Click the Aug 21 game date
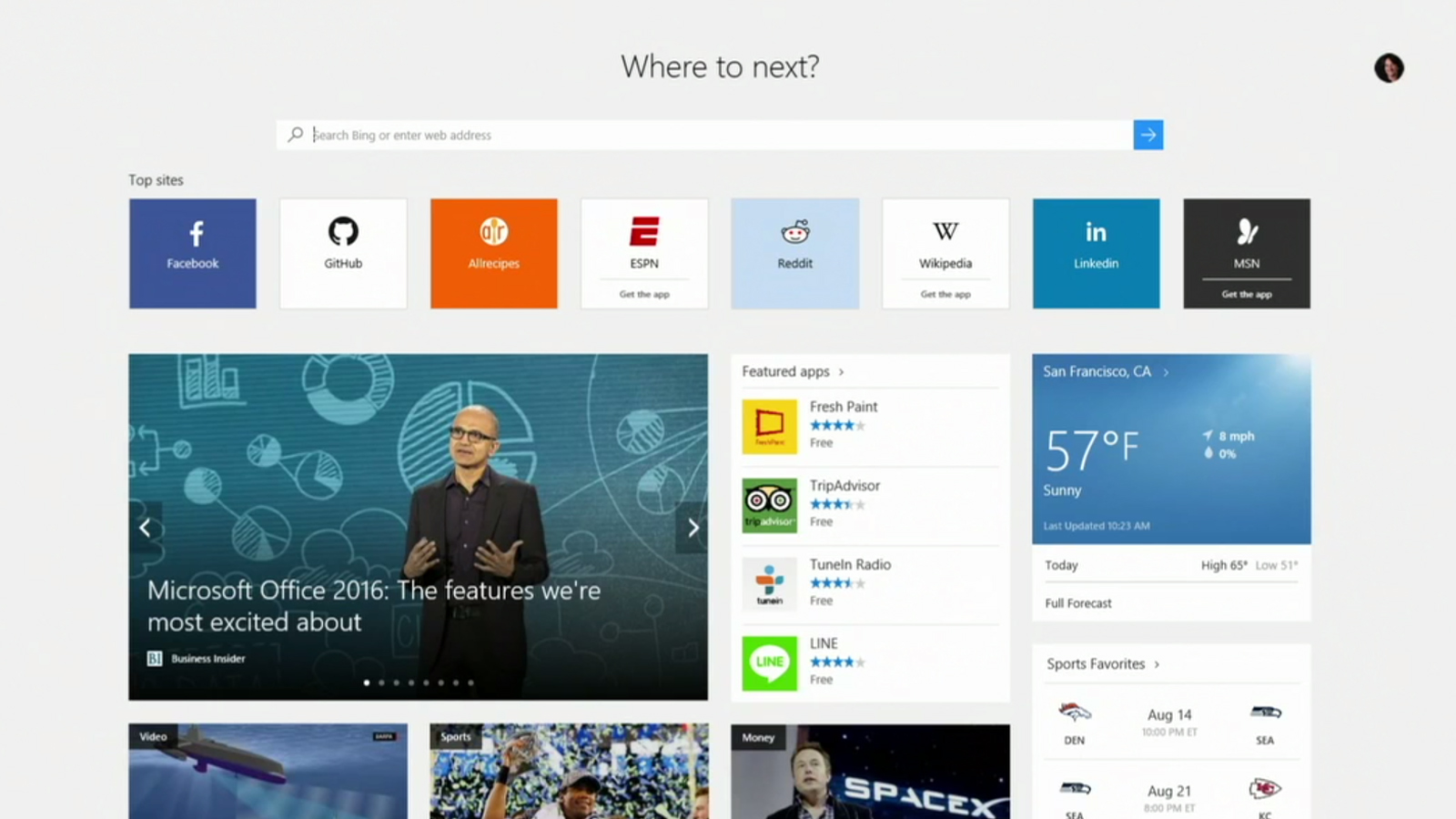Viewport: 1456px width, 819px height. (x=1169, y=792)
